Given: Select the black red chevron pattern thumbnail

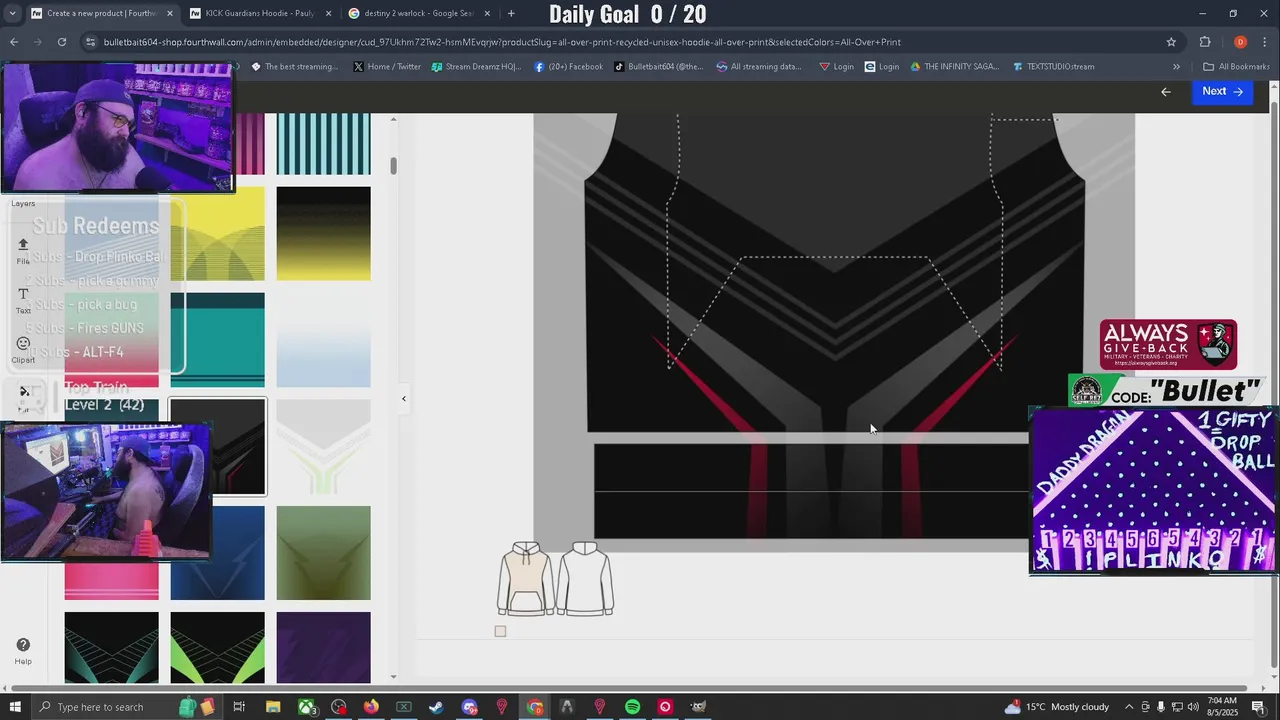Looking at the screenshot, I should tap(217, 446).
